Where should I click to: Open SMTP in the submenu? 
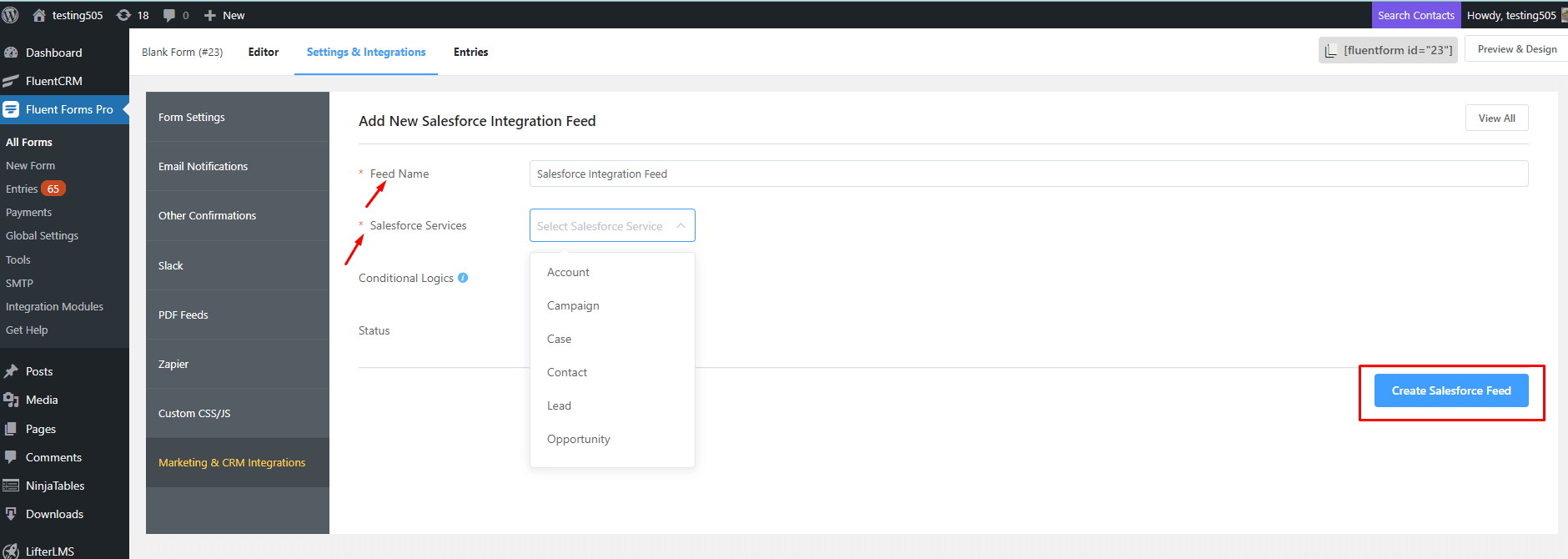(x=20, y=283)
